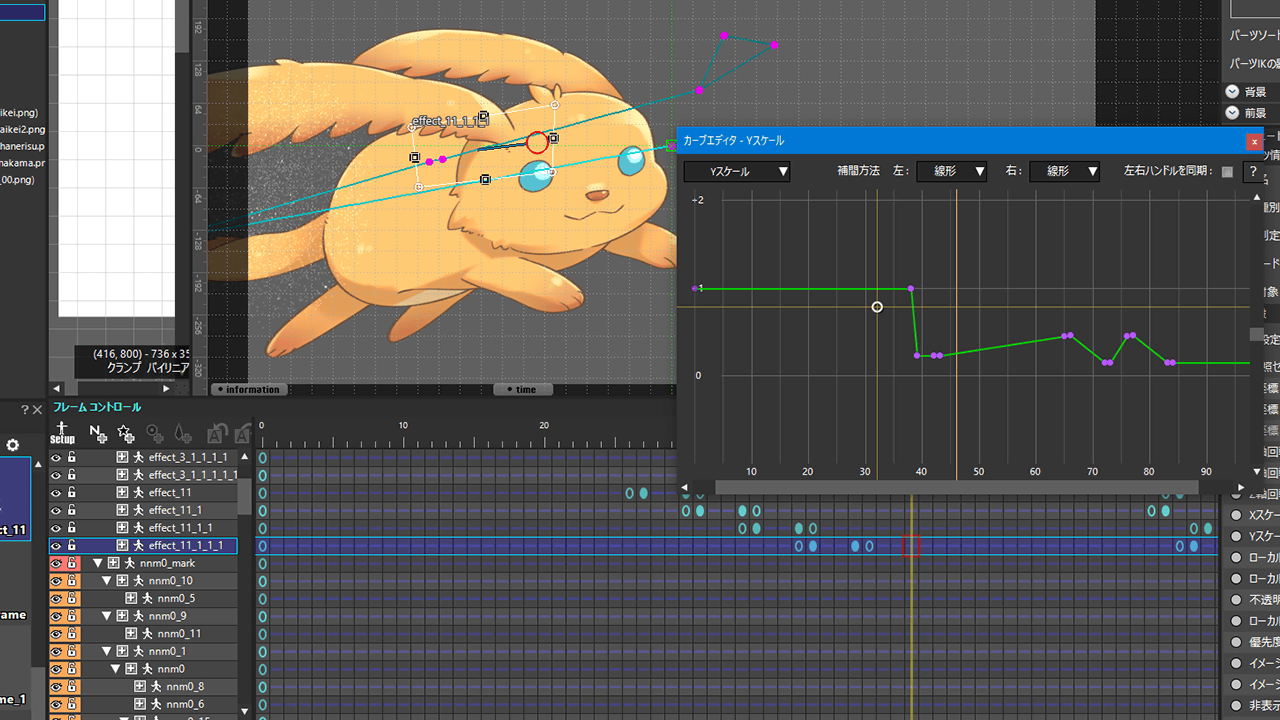
Task: Click the lock icon on effect_11 row
Action: (72, 493)
